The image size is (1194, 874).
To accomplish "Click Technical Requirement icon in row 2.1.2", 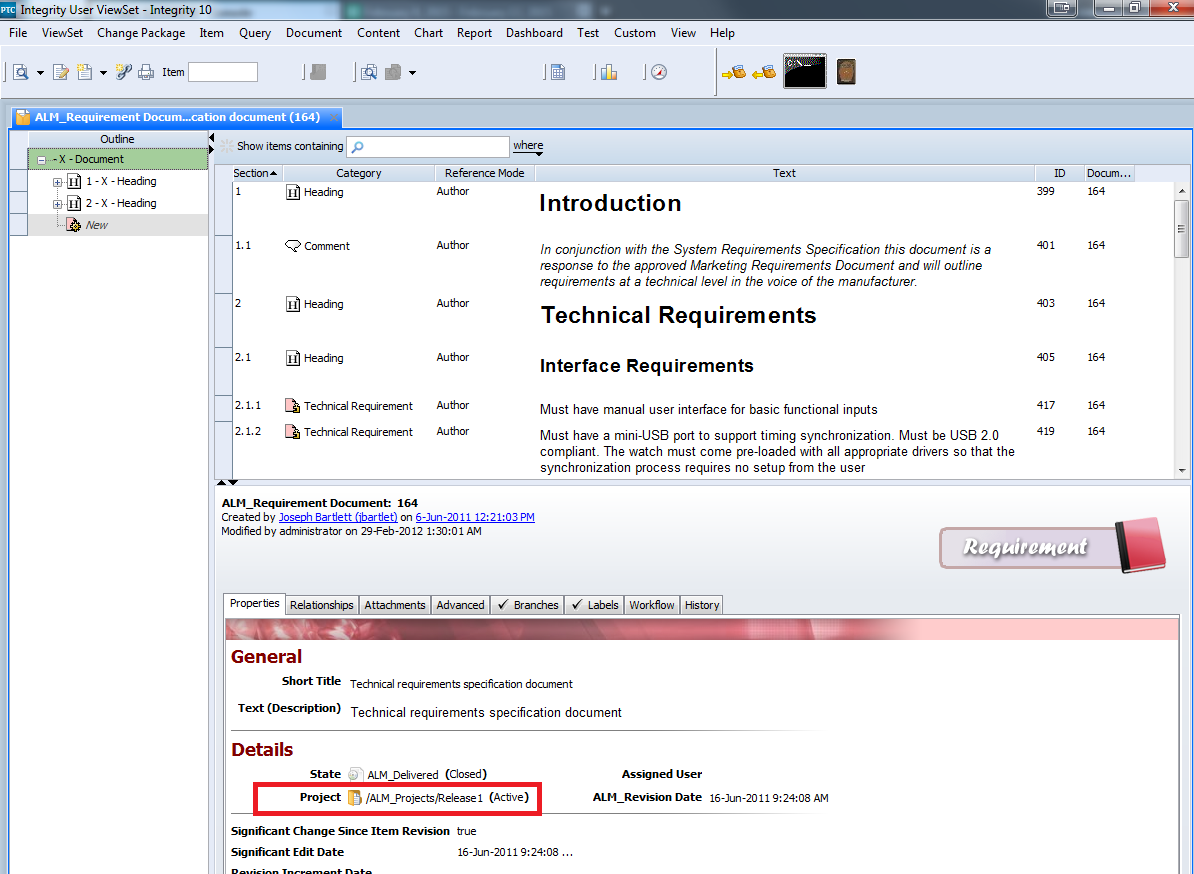I will tap(292, 432).
